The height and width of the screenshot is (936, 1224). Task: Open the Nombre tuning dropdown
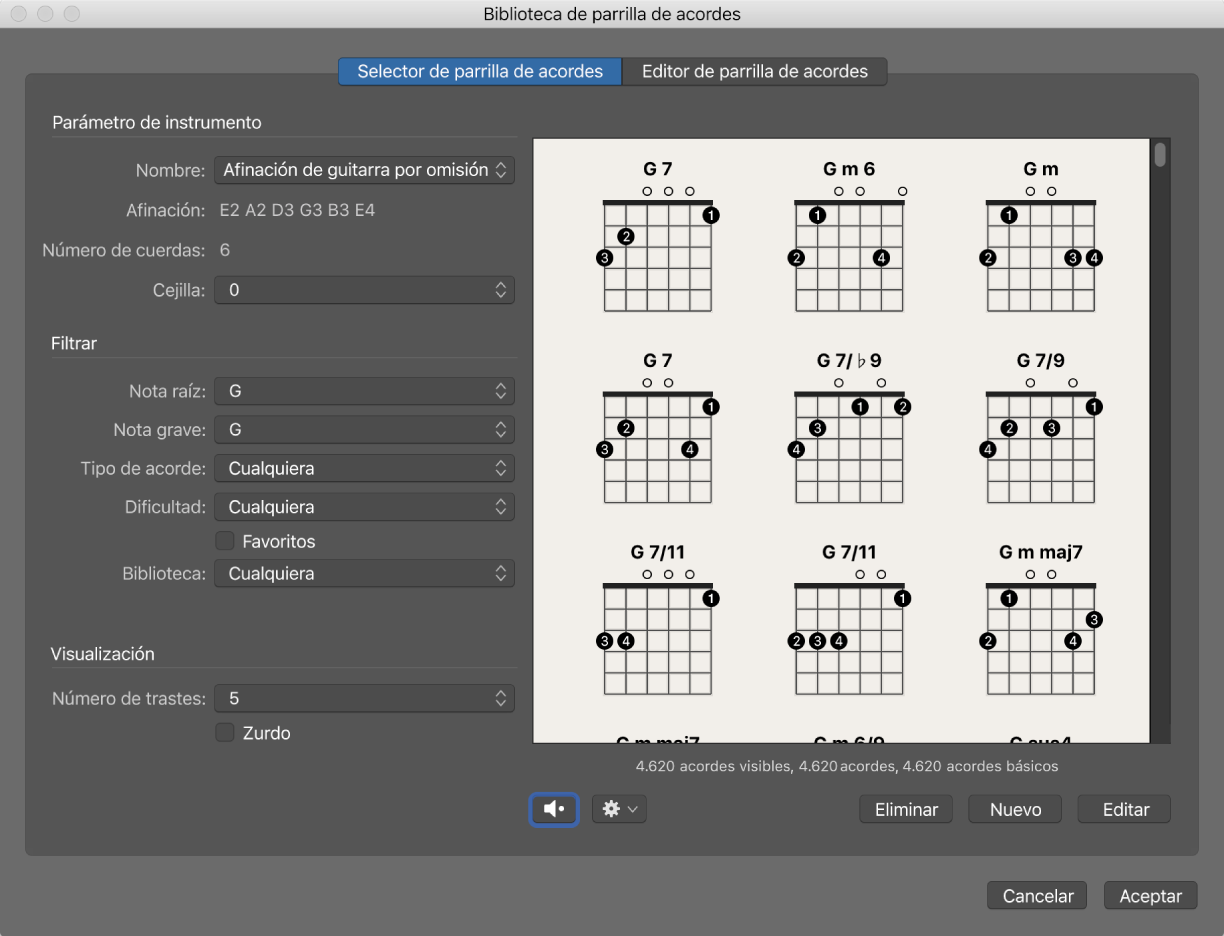365,170
